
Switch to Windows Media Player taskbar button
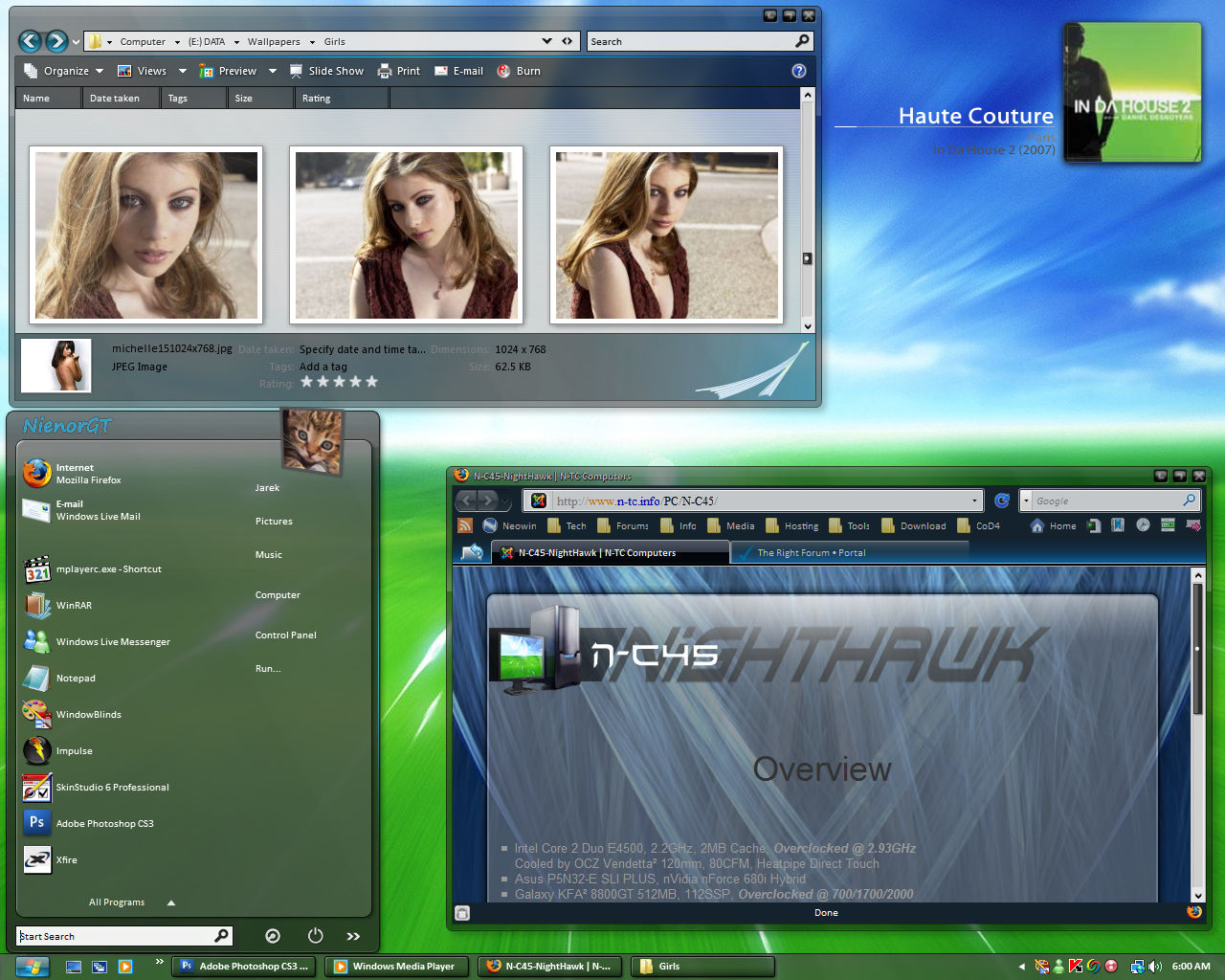(x=397, y=967)
